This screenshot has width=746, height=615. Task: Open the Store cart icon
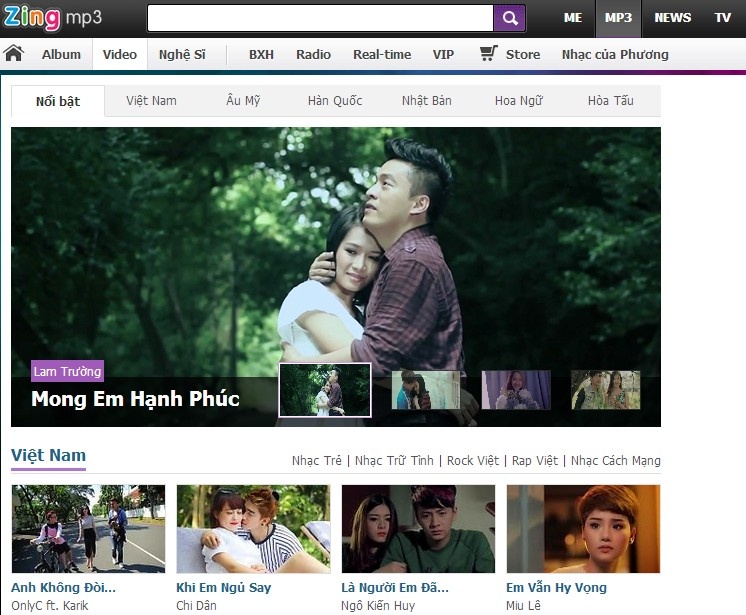(488, 54)
